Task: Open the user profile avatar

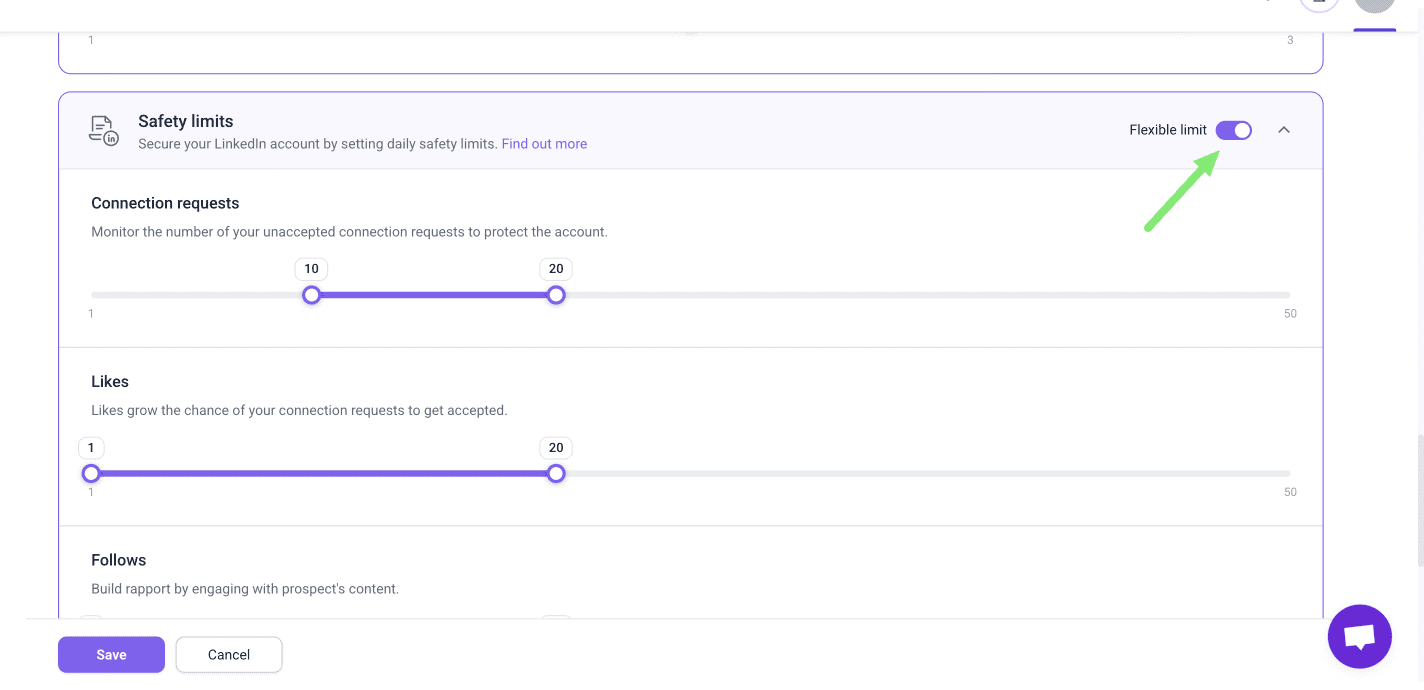Action: click(1374, 4)
